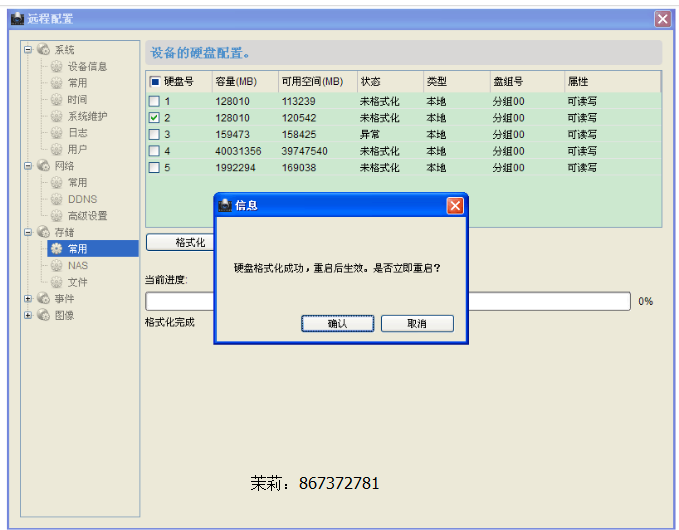Click the icon beside 高级设置
679x530 pixels.
click(x=57, y=216)
